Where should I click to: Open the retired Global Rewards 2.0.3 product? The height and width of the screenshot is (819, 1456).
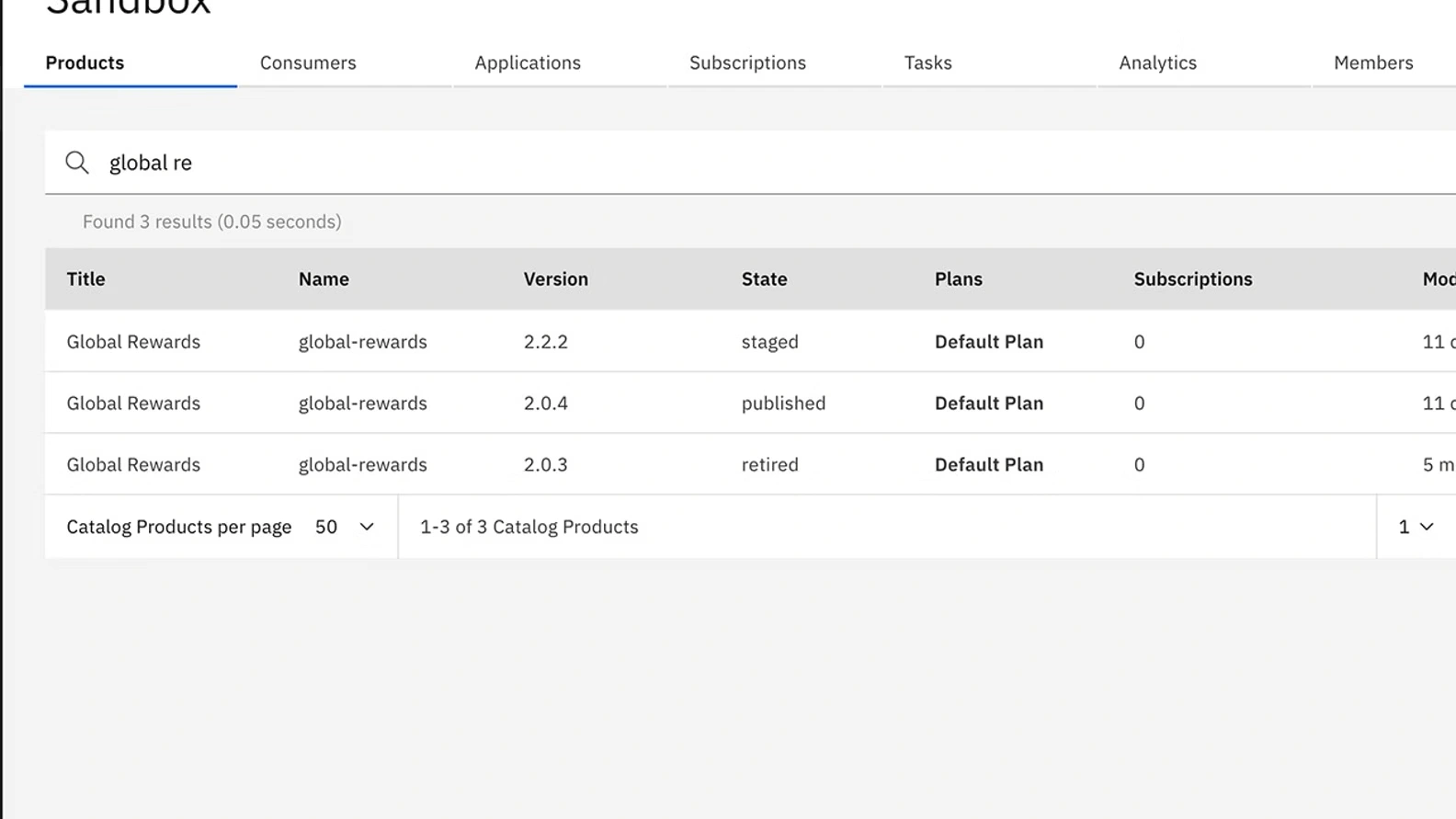point(133,465)
